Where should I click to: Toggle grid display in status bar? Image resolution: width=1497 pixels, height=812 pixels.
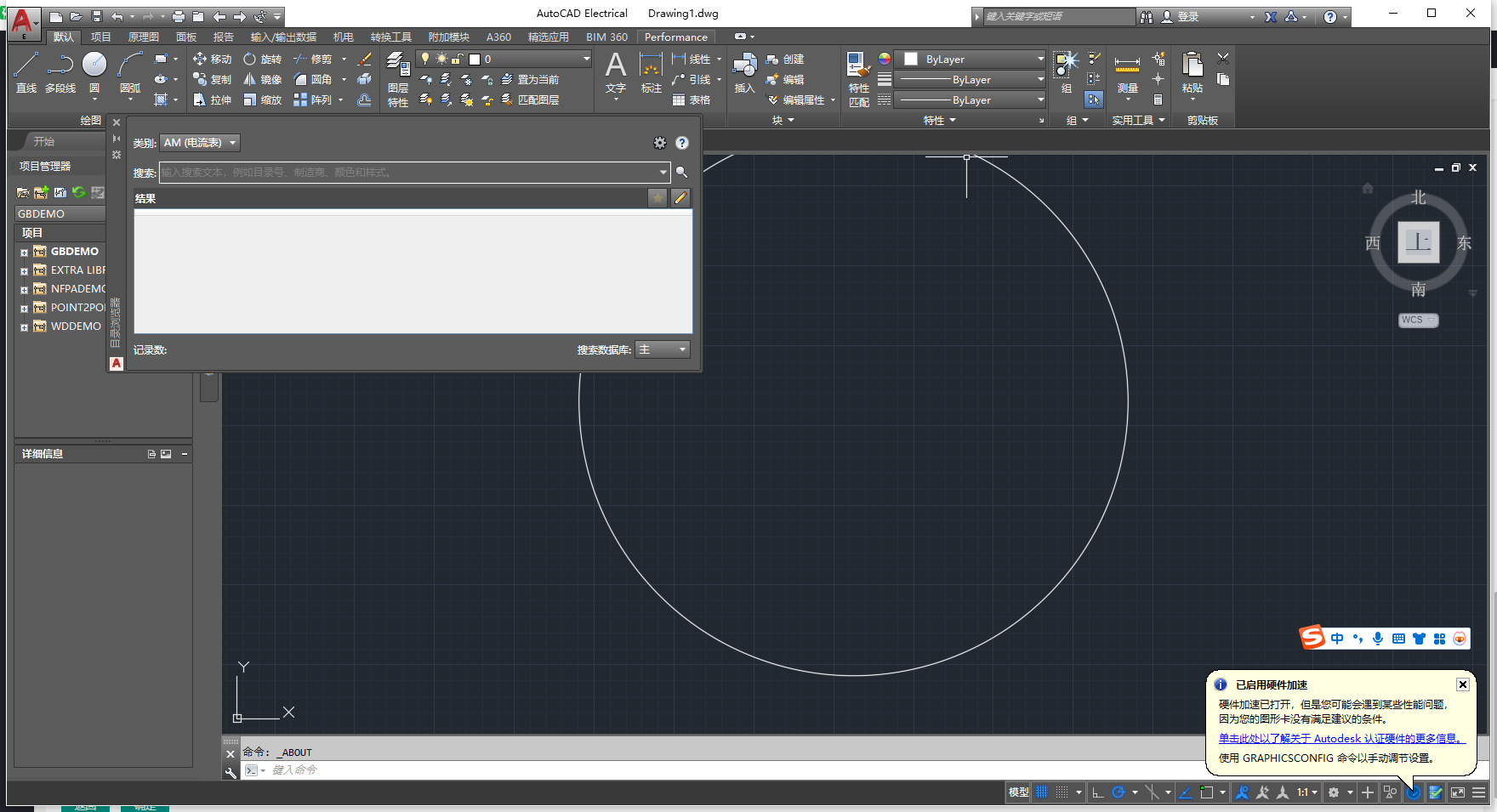(1041, 792)
